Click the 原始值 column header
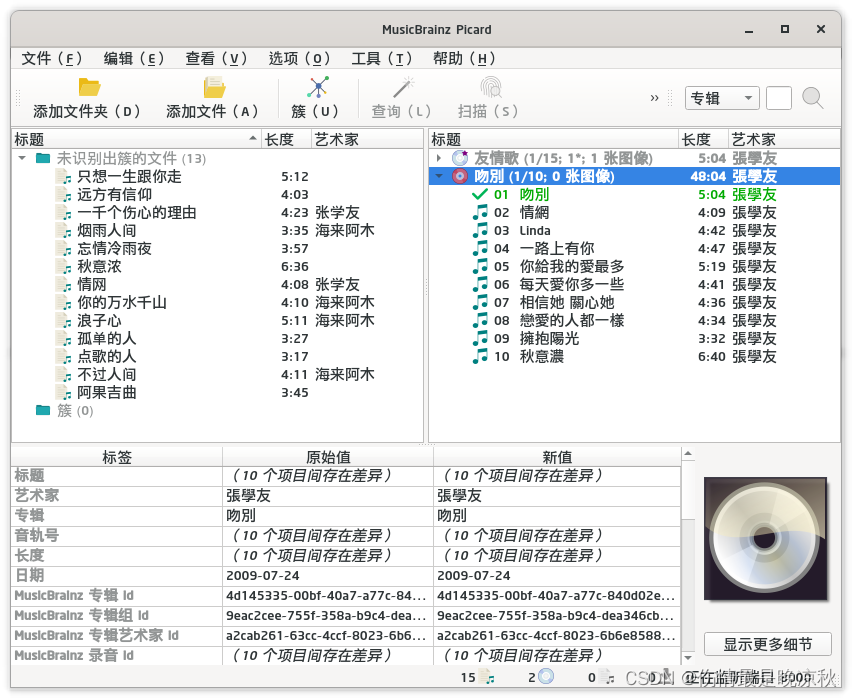The width and height of the screenshot is (852, 698). [x=328, y=457]
